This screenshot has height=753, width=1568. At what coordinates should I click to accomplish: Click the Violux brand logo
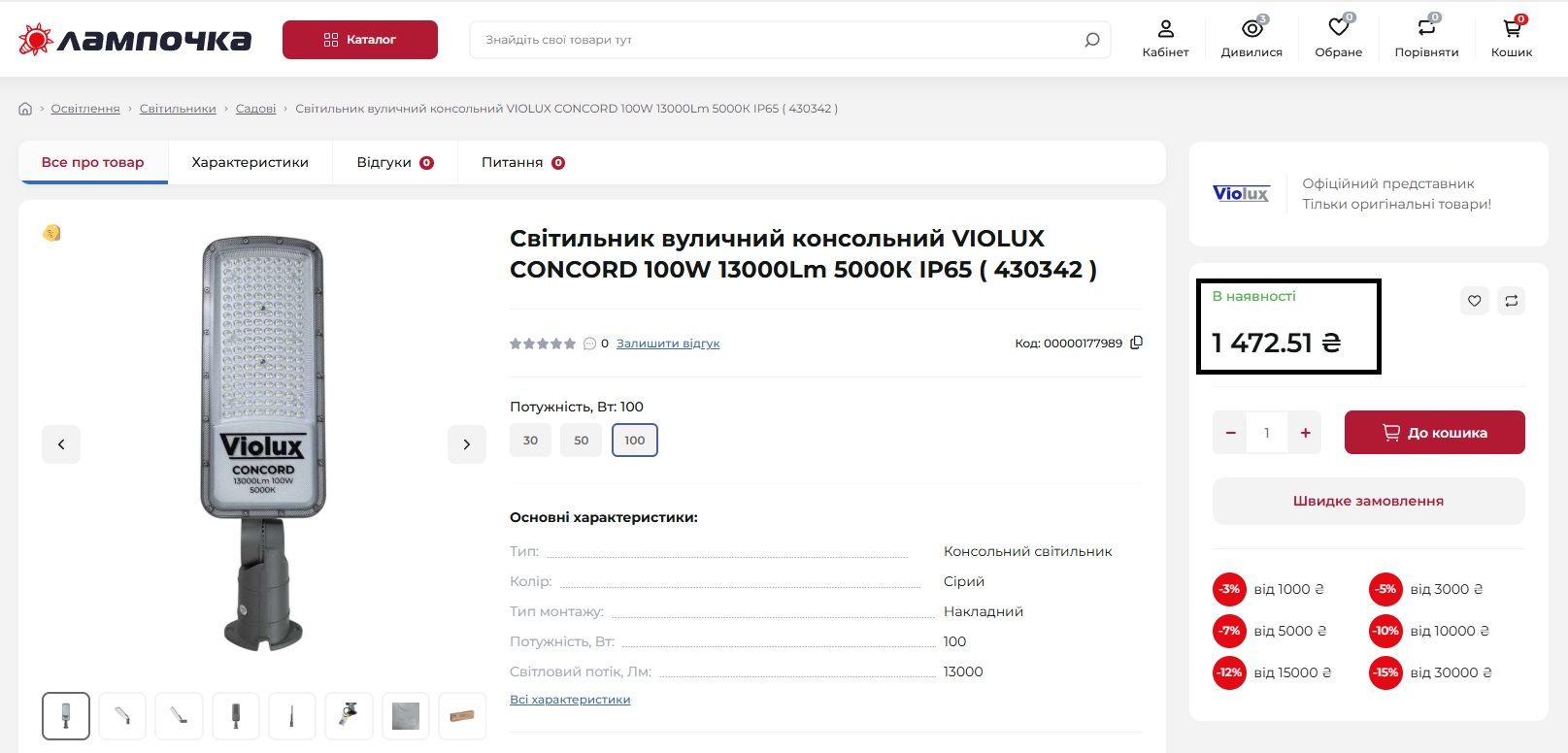click(1241, 193)
